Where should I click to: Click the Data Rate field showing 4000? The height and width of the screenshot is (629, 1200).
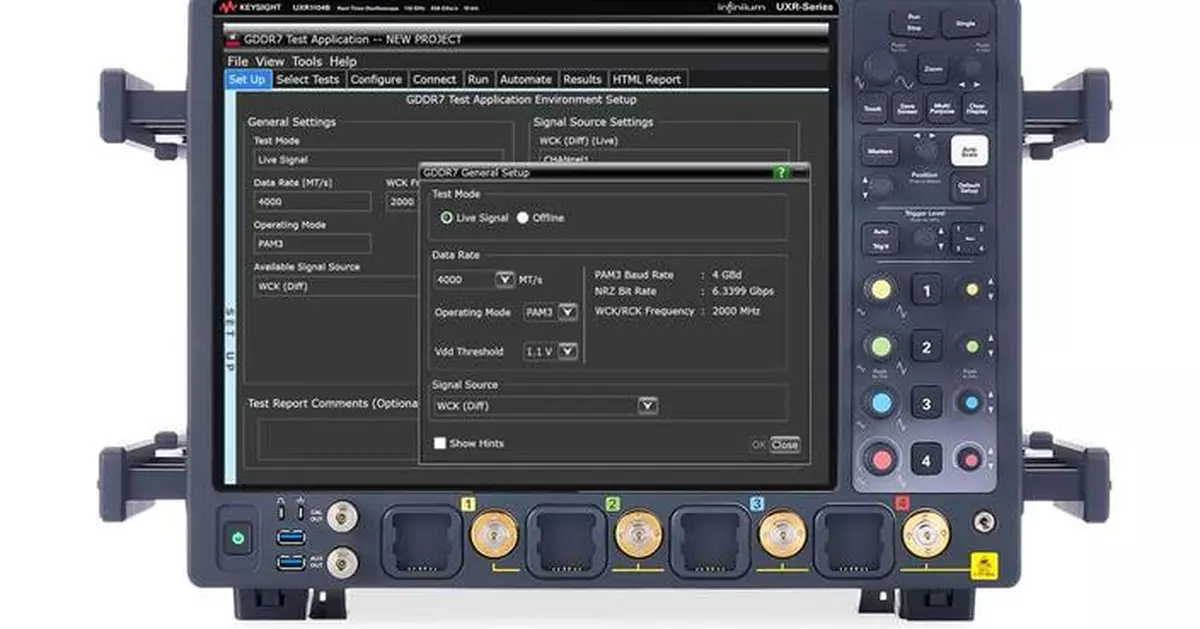[x=462, y=278]
